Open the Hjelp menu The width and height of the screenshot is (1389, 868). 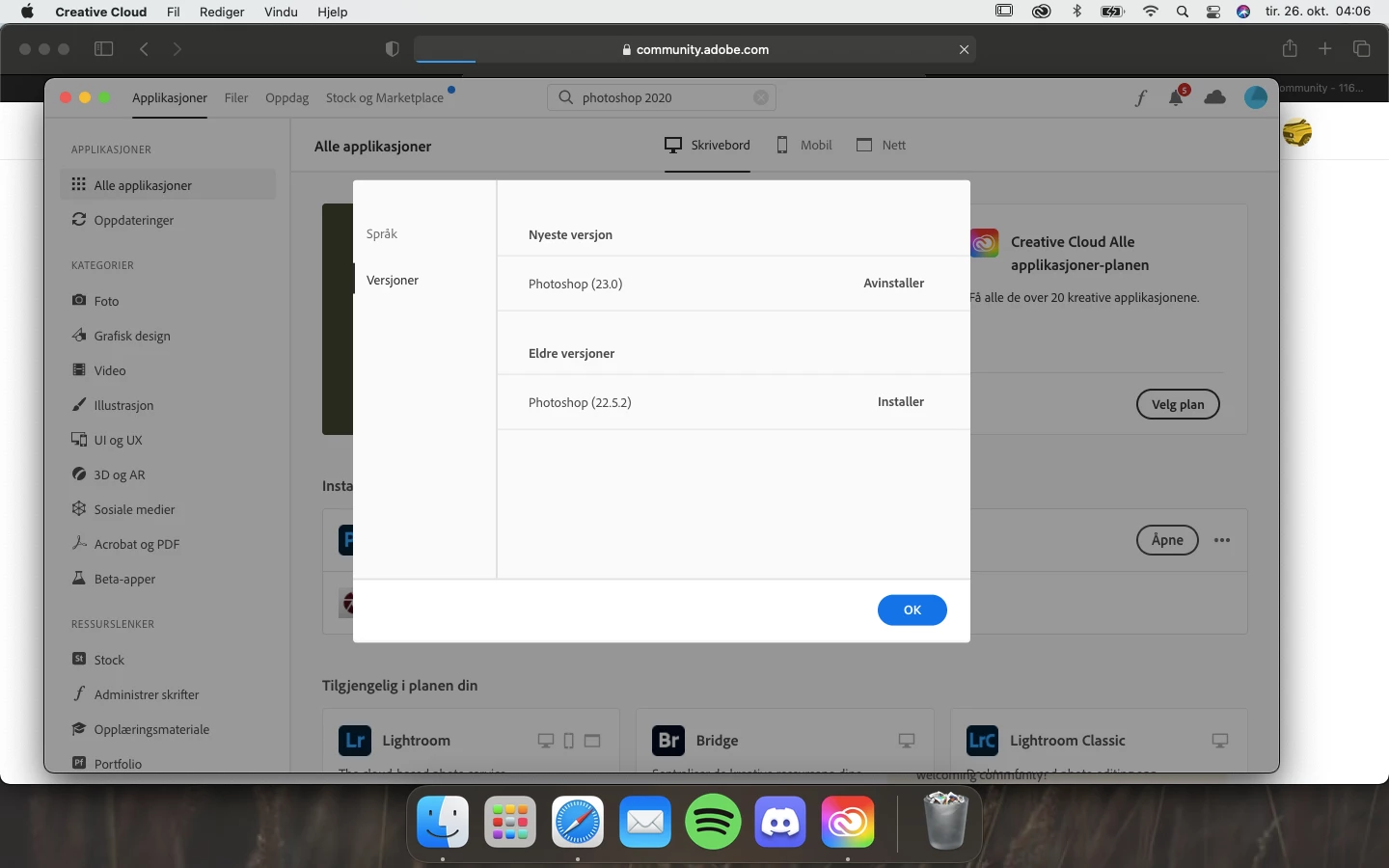tap(333, 12)
